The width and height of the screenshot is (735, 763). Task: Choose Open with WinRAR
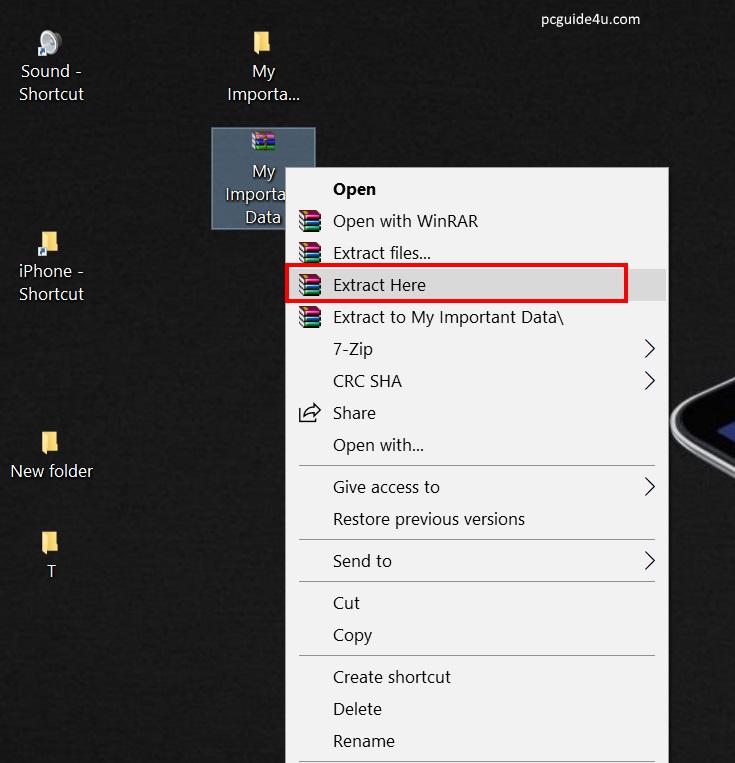click(x=405, y=221)
